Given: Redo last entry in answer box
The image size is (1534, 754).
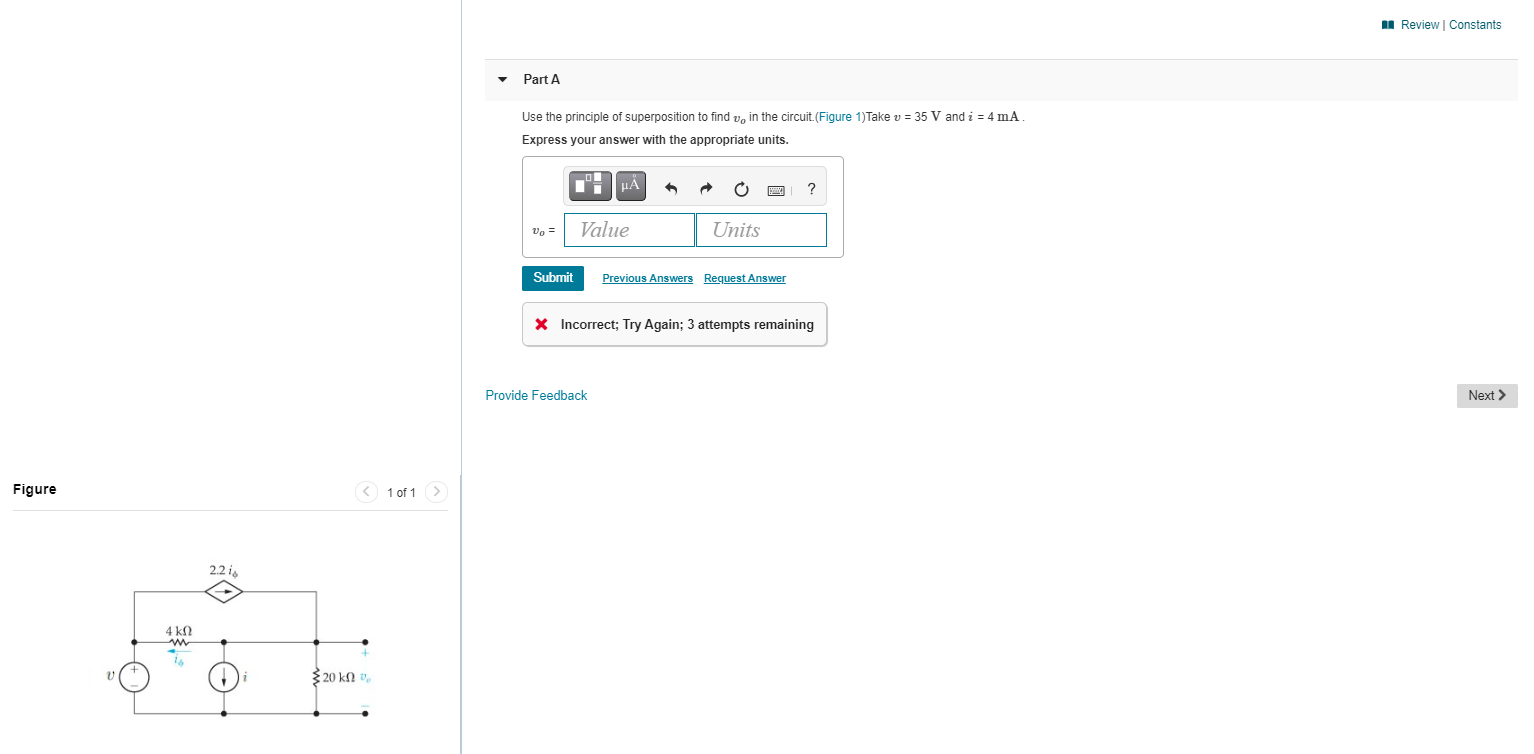Looking at the screenshot, I should 705,189.
